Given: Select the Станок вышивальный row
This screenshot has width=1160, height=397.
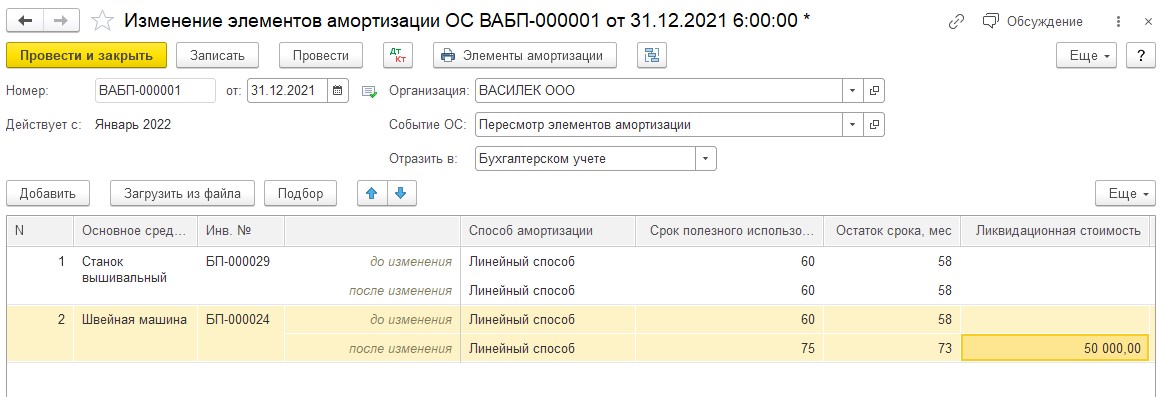Looking at the screenshot, I should [579, 276].
